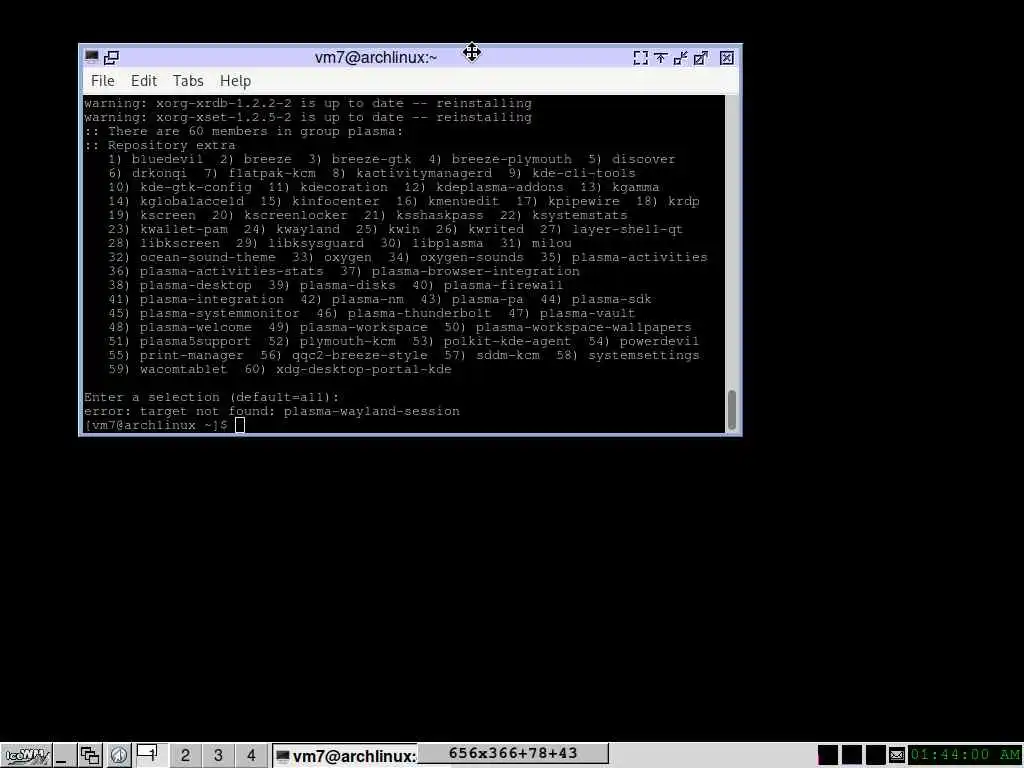Click the roll-up titlebar icon
The height and width of the screenshot is (768, 1024).
tap(660, 58)
